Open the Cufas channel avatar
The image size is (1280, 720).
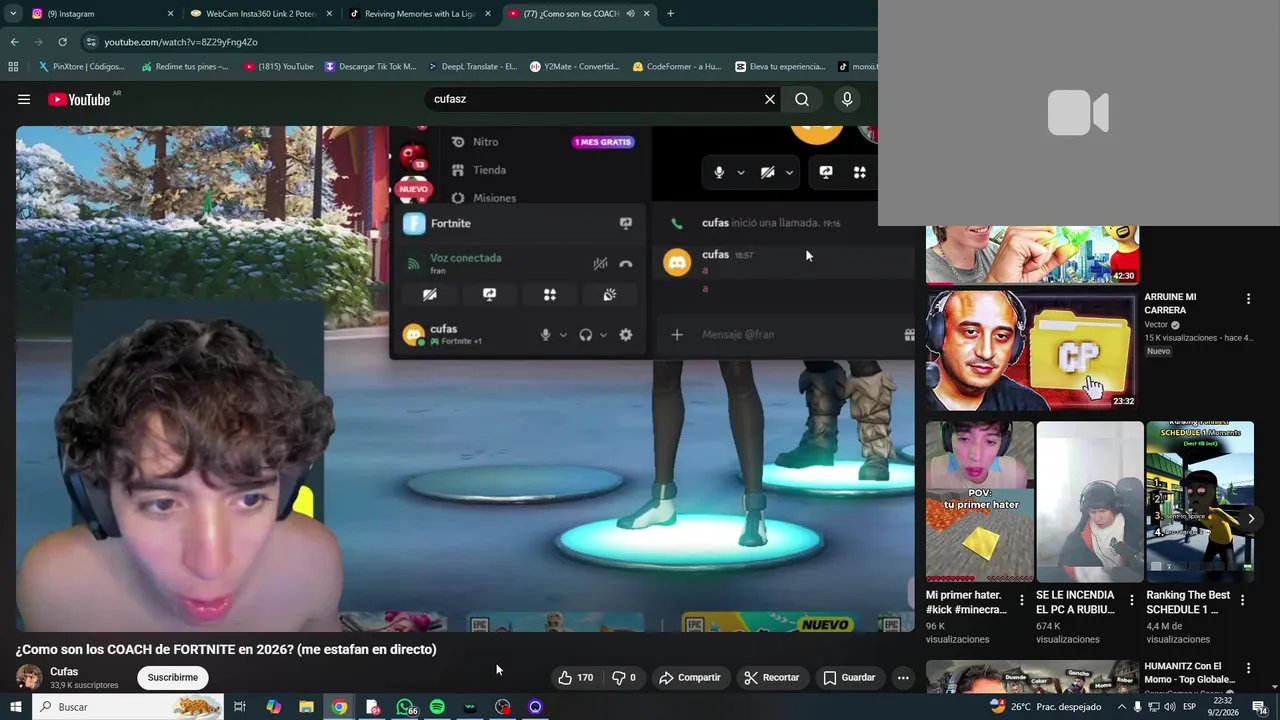click(29, 677)
